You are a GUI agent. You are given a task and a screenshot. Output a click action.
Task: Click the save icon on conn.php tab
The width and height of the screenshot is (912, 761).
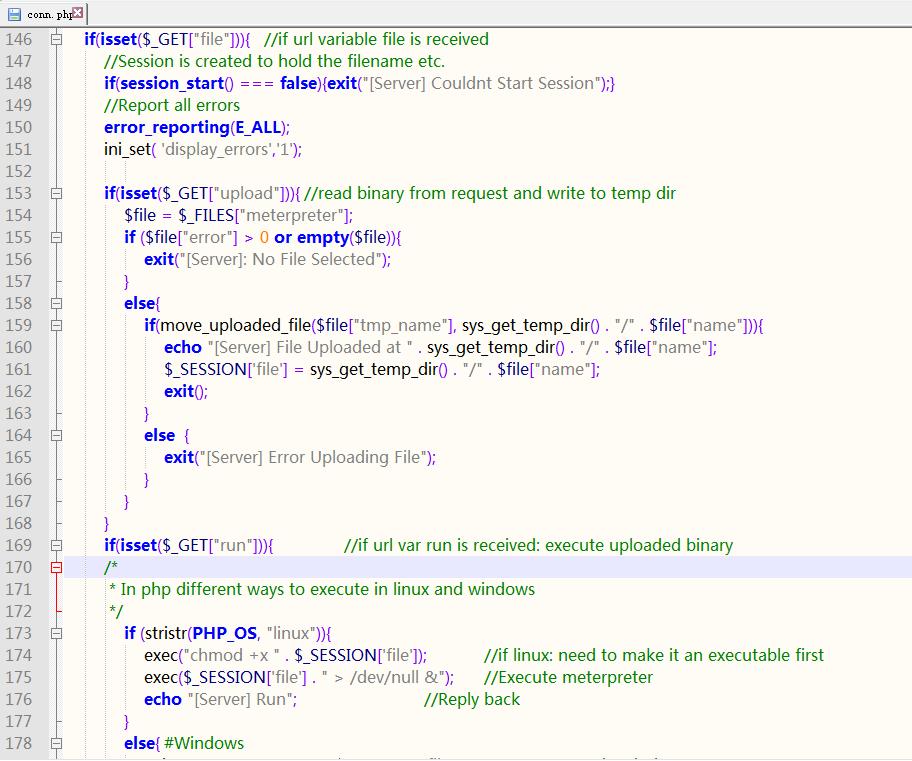(14, 14)
